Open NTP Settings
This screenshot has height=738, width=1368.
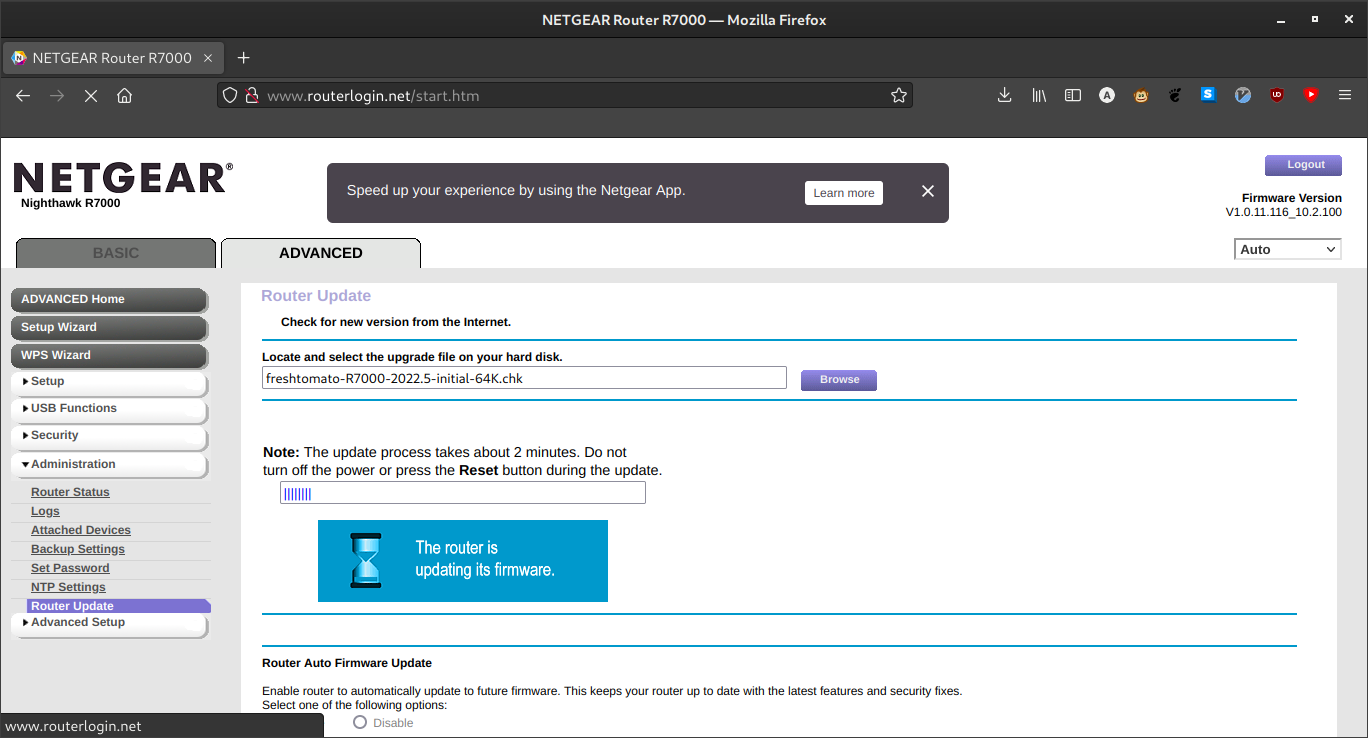click(x=68, y=587)
